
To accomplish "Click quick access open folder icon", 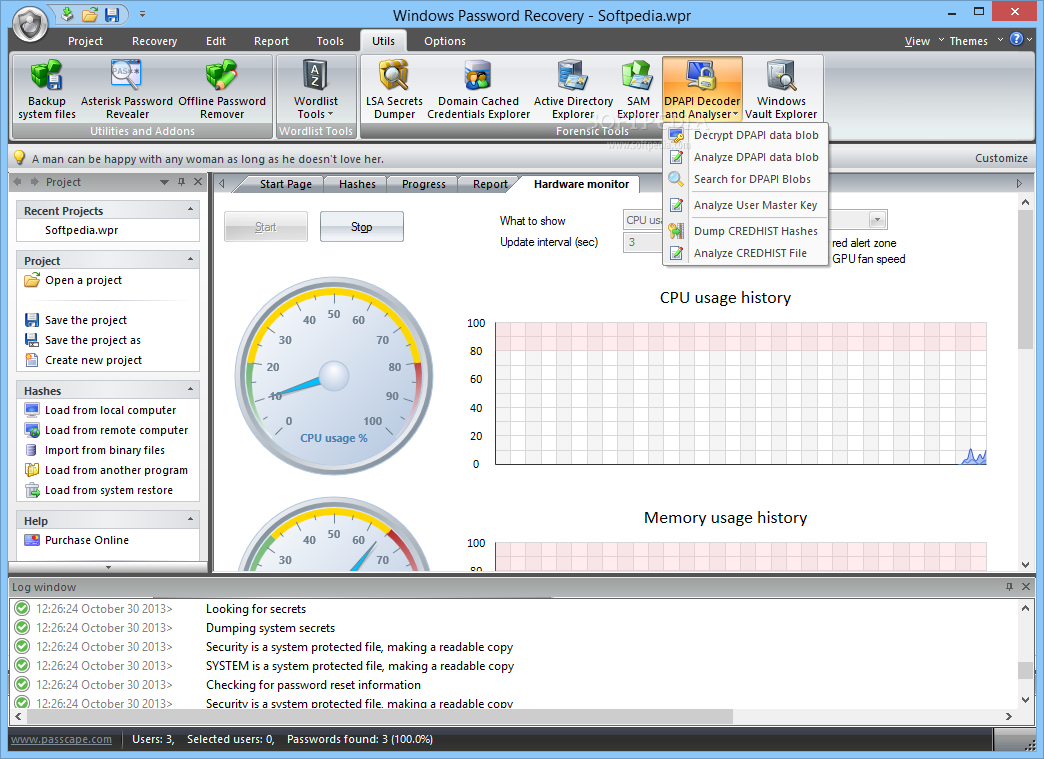I will tap(90, 14).
